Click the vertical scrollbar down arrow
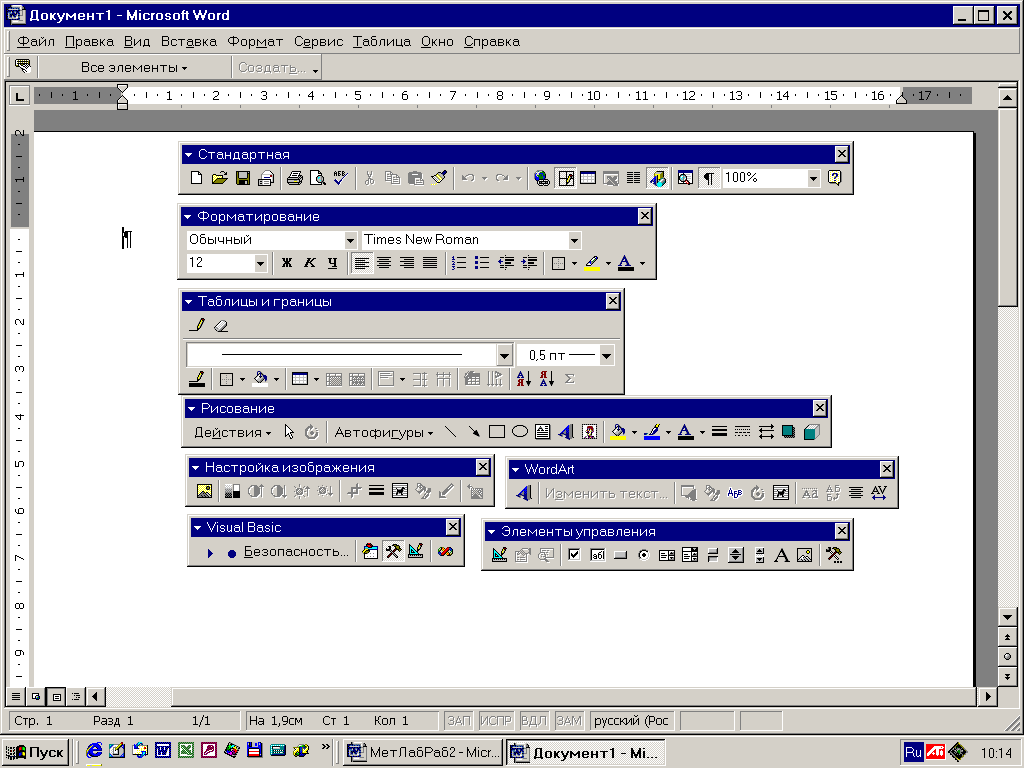The image size is (1024, 768). click(1007, 617)
